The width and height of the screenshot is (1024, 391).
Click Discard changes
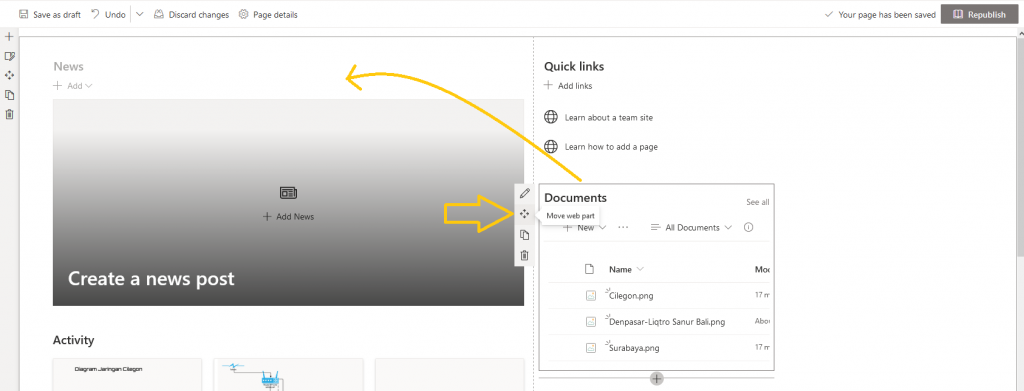click(191, 14)
